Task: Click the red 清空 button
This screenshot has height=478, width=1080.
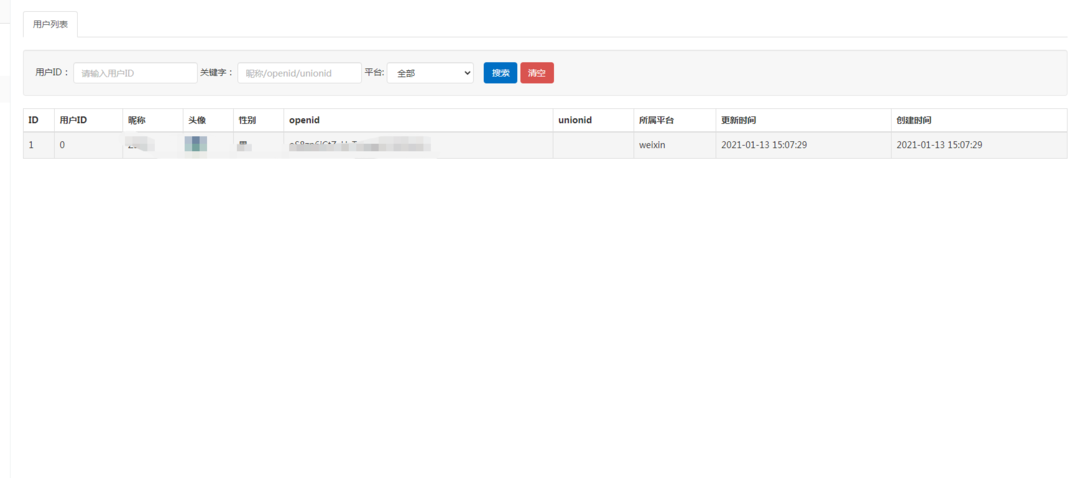Action: 537,73
